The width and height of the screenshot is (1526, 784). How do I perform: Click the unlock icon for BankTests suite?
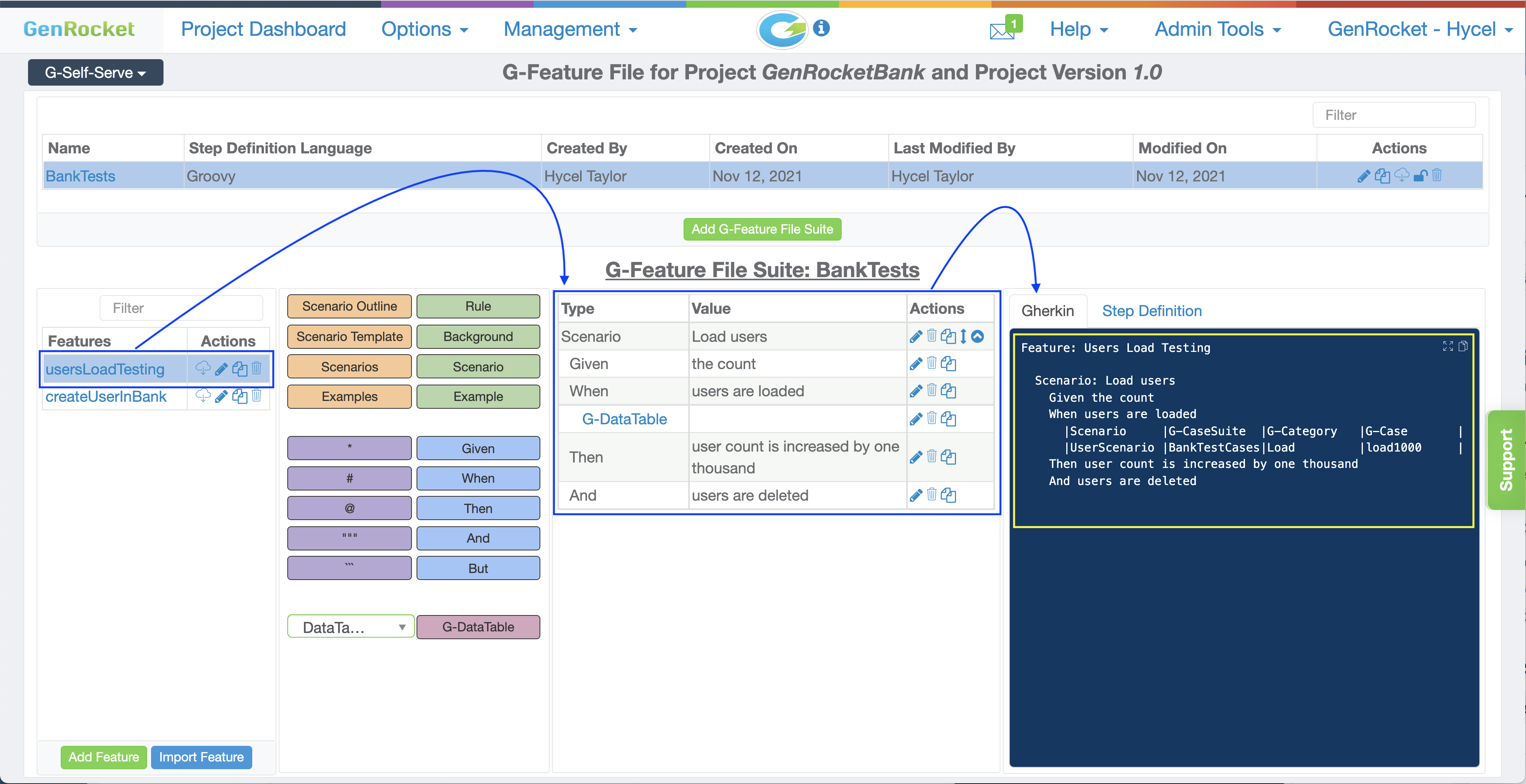[x=1420, y=176]
